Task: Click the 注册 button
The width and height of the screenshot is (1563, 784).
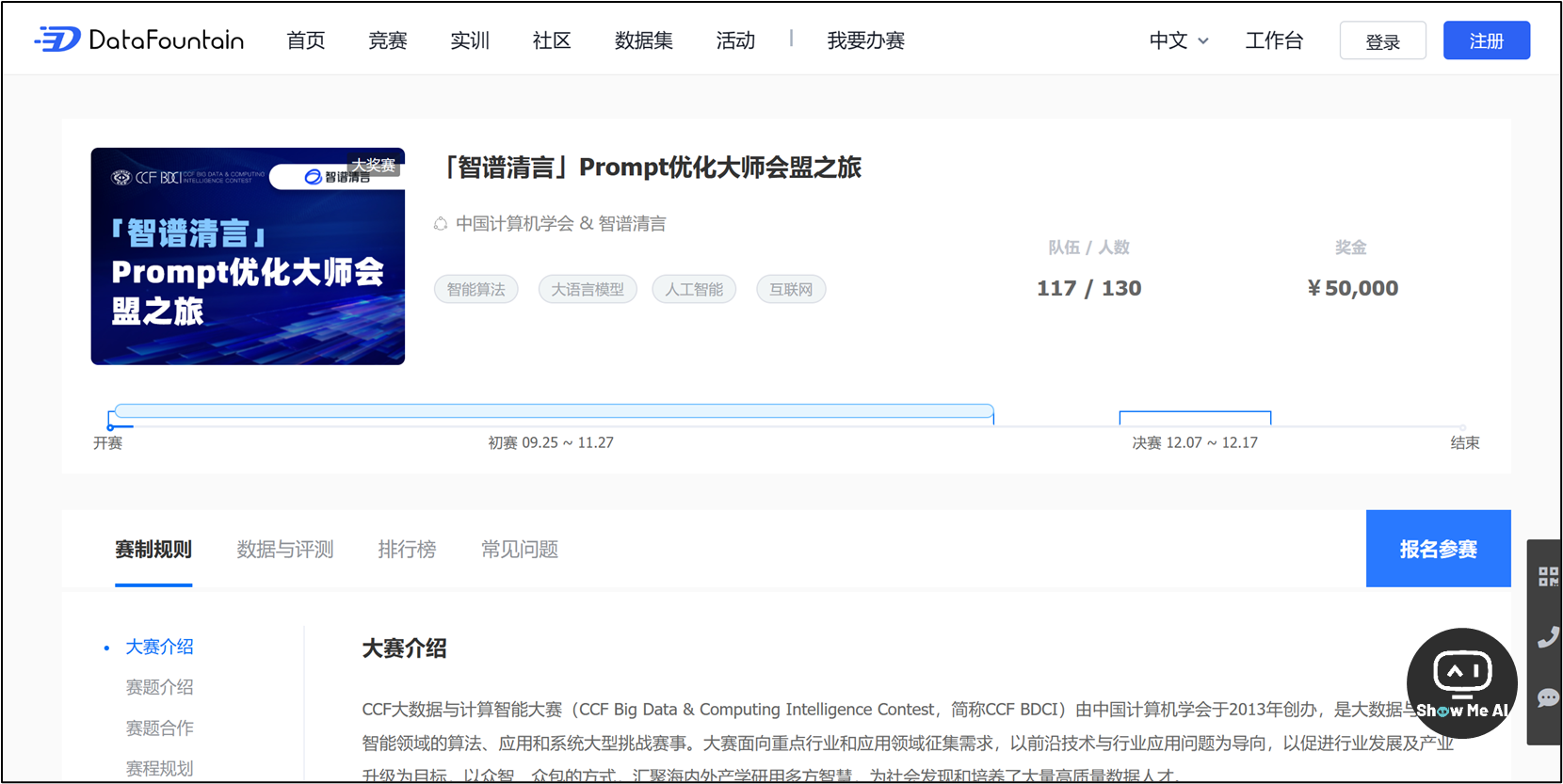Action: point(1487,40)
